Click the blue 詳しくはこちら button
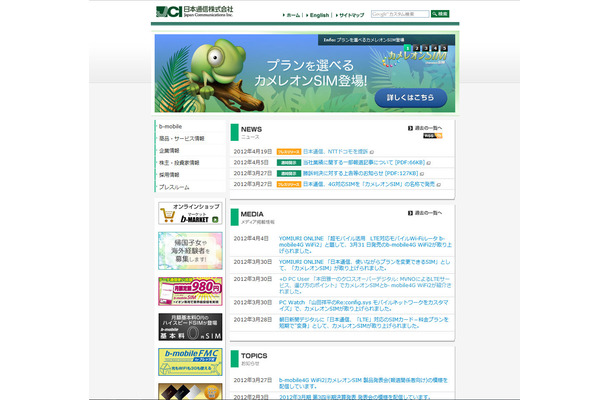Viewport: 610px width, 400px height. click(x=411, y=98)
